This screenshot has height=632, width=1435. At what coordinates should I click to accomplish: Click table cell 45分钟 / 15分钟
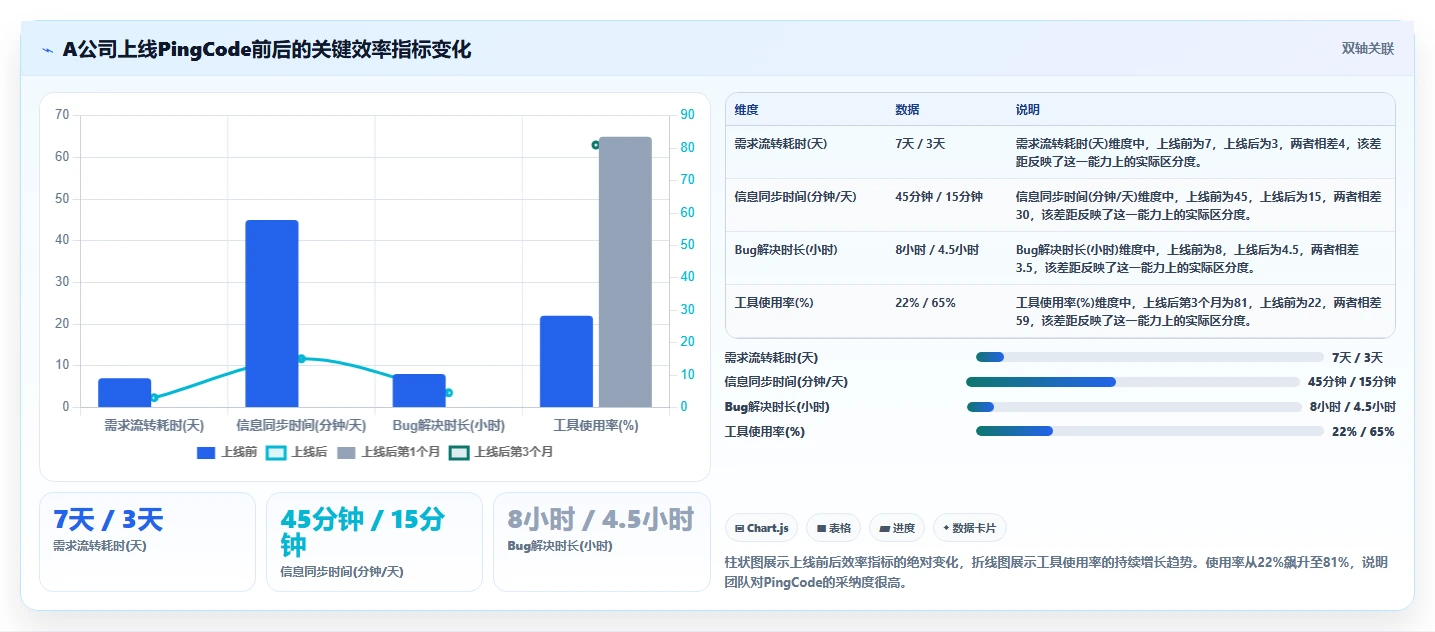click(x=939, y=197)
